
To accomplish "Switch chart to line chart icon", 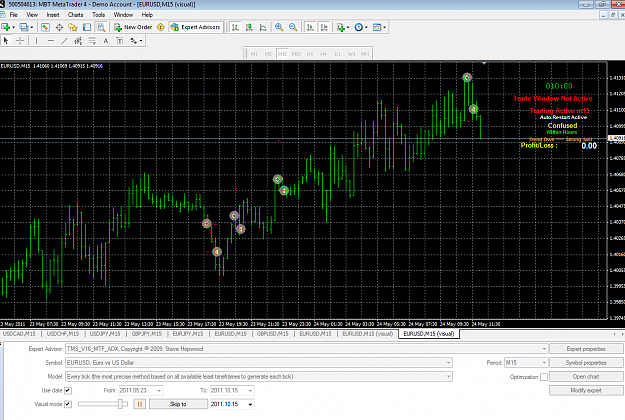I will click(x=263, y=27).
